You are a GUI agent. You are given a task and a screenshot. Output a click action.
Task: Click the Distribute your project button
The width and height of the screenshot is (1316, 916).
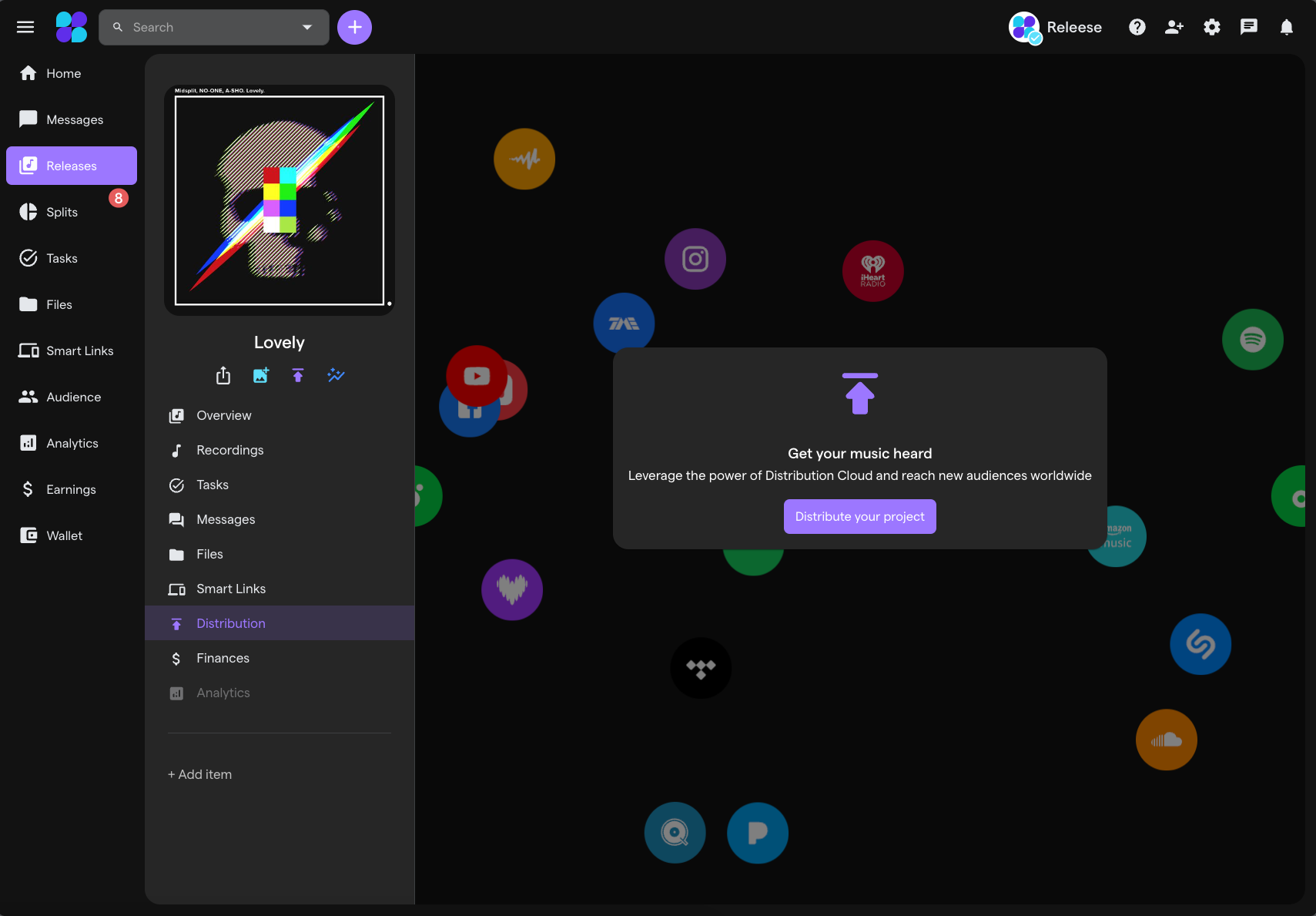(860, 516)
